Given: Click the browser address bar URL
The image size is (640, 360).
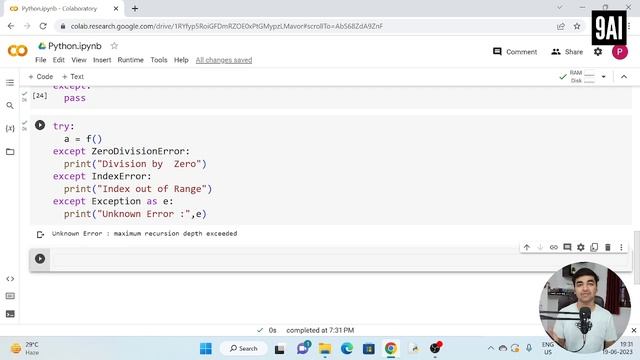Looking at the screenshot, I should (227, 26).
